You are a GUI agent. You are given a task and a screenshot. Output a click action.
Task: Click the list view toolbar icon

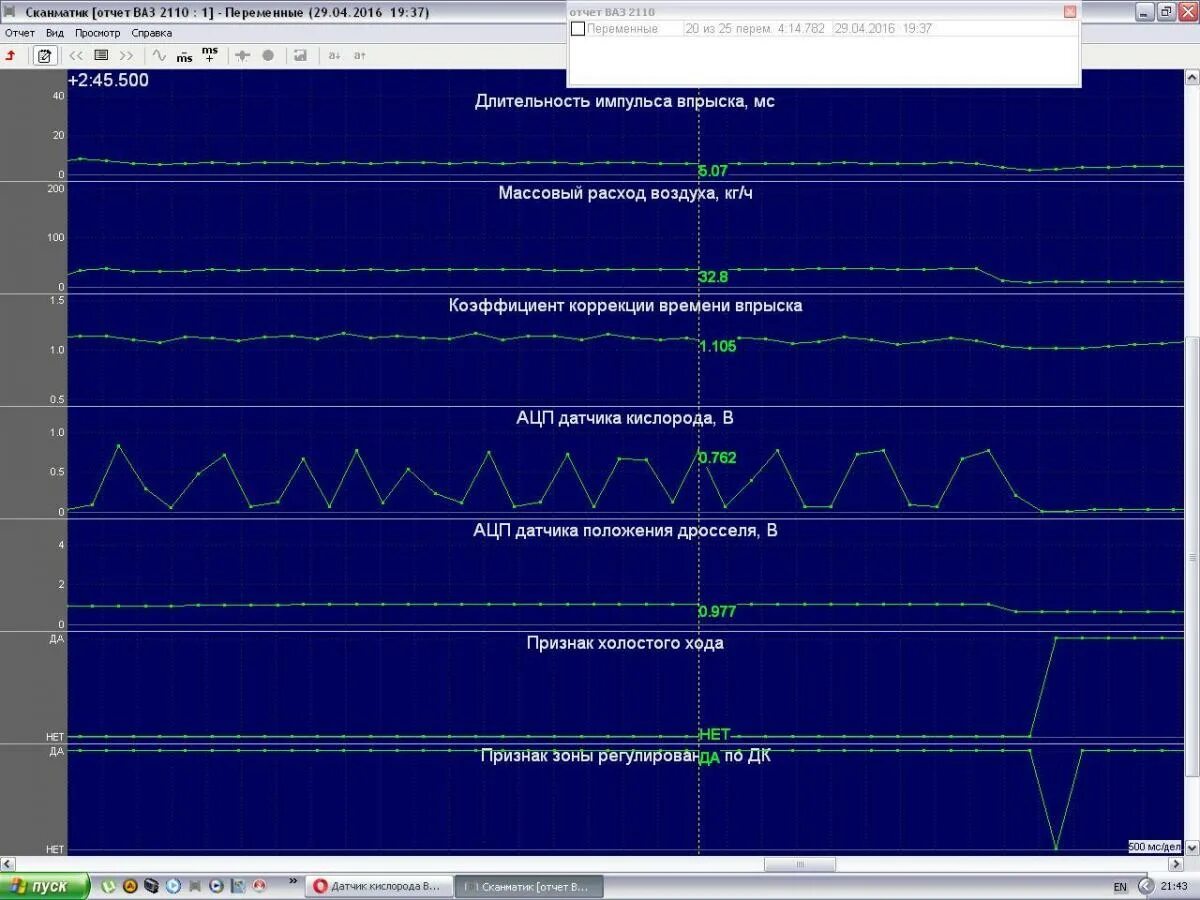point(101,55)
